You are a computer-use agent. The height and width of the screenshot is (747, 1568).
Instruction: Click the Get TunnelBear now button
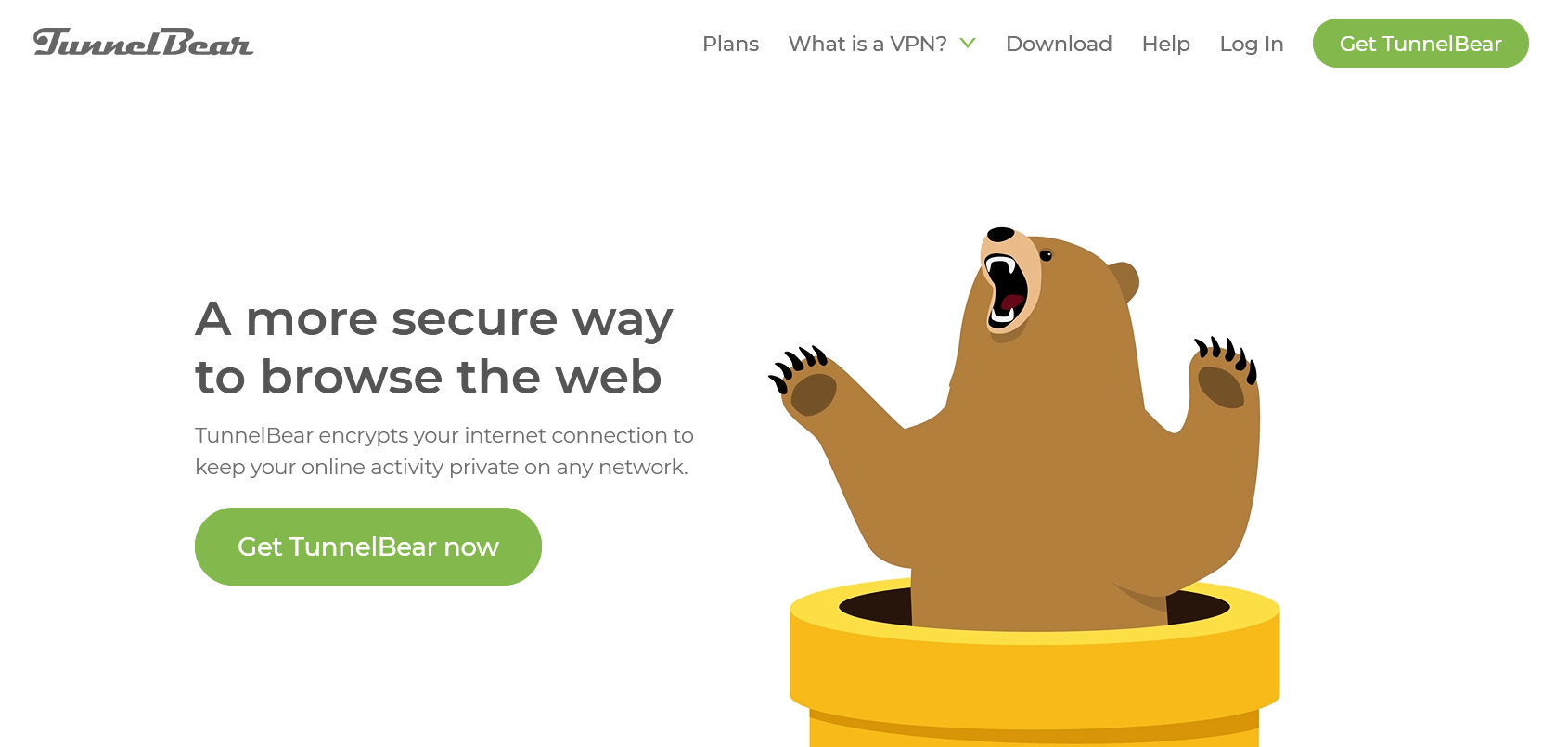tap(368, 547)
